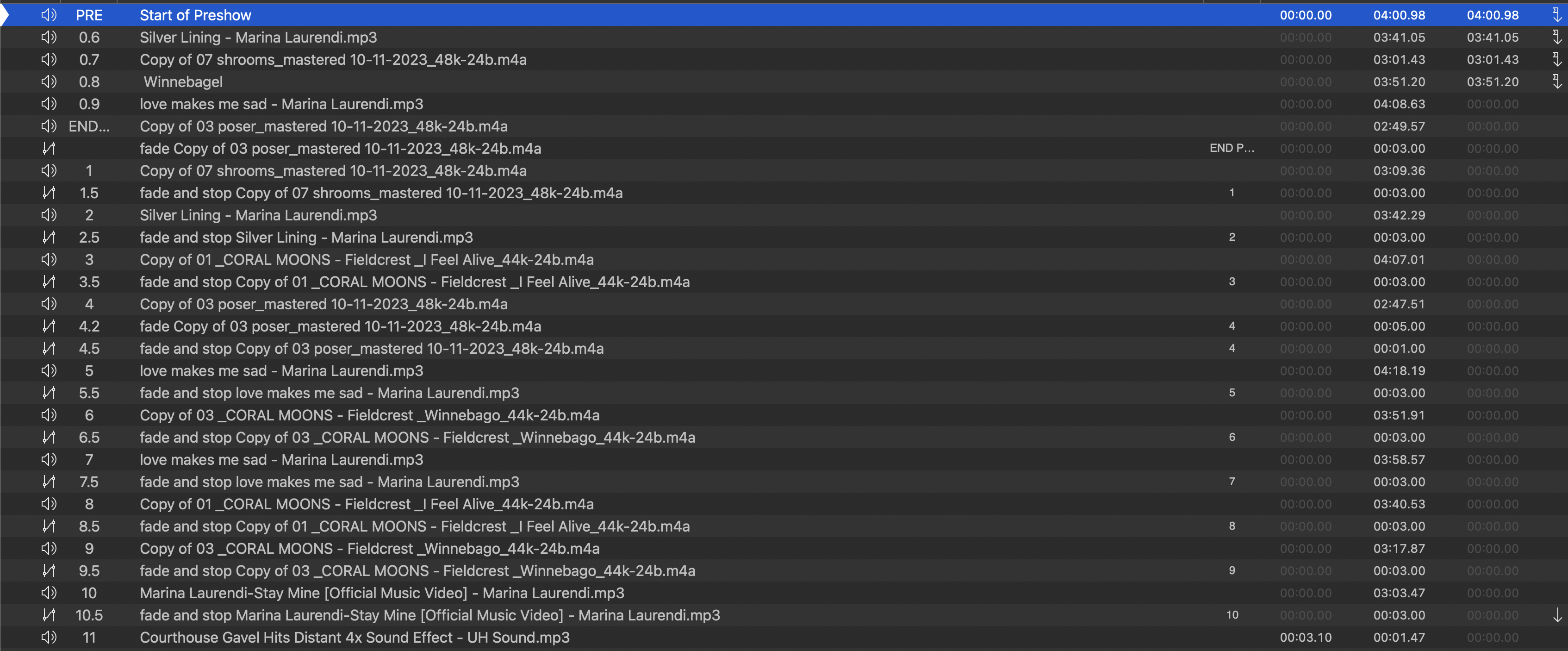Toggle the auto-follow continue icon on cue 0.6
This screenshot has width=1568, height=651.
1556,37
